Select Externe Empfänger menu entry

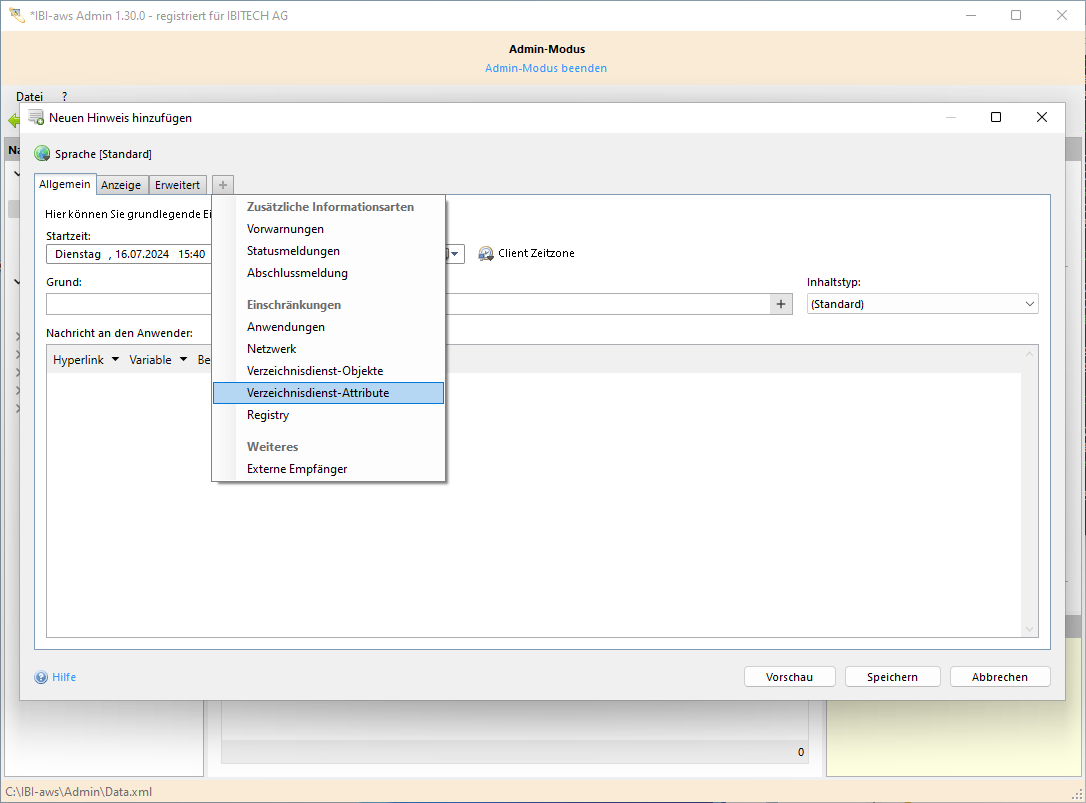(x=297, y=469)
